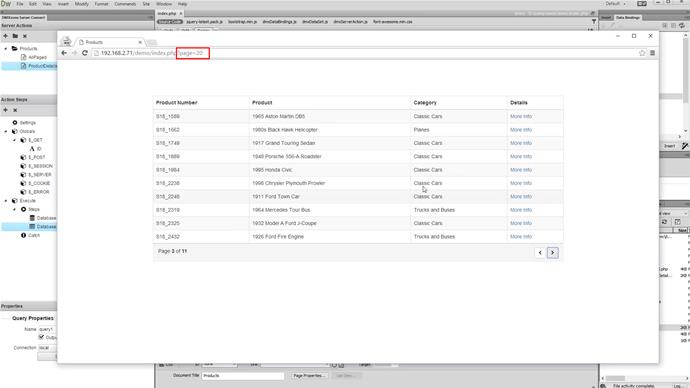Open the browser menu icon

653,53
